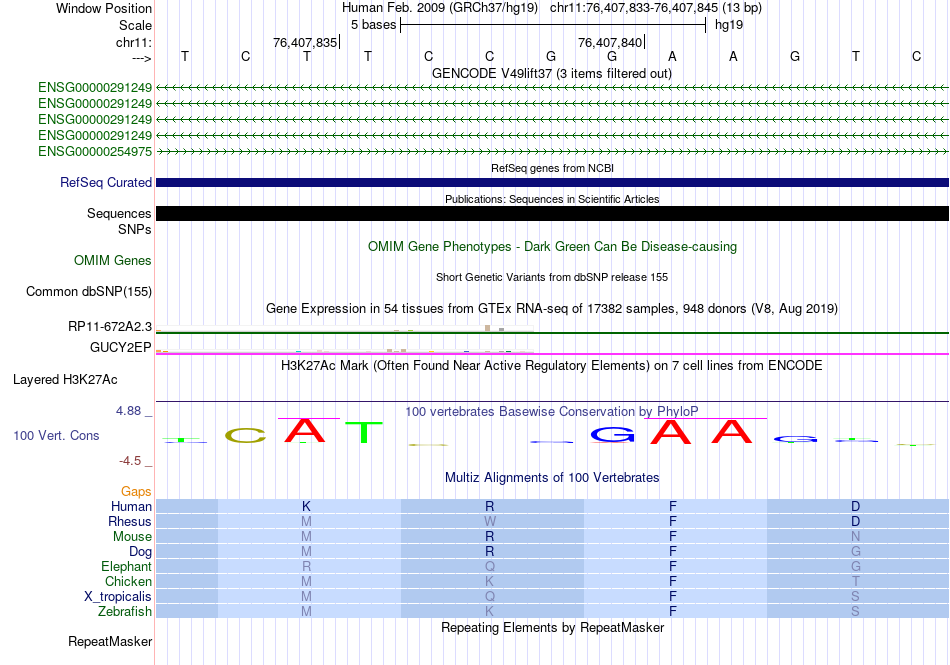Click the reverse-strand arrow label under chr11:
950x665 pixels.
(x=142, y=58)
